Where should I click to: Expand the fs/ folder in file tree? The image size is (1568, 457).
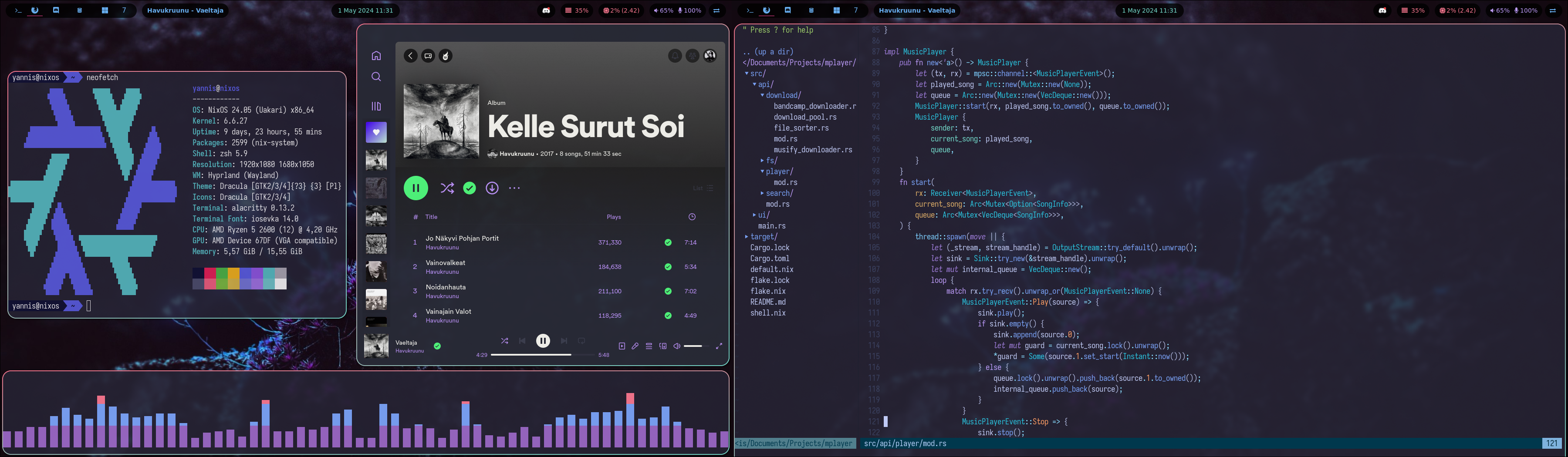tap(770, 161)
